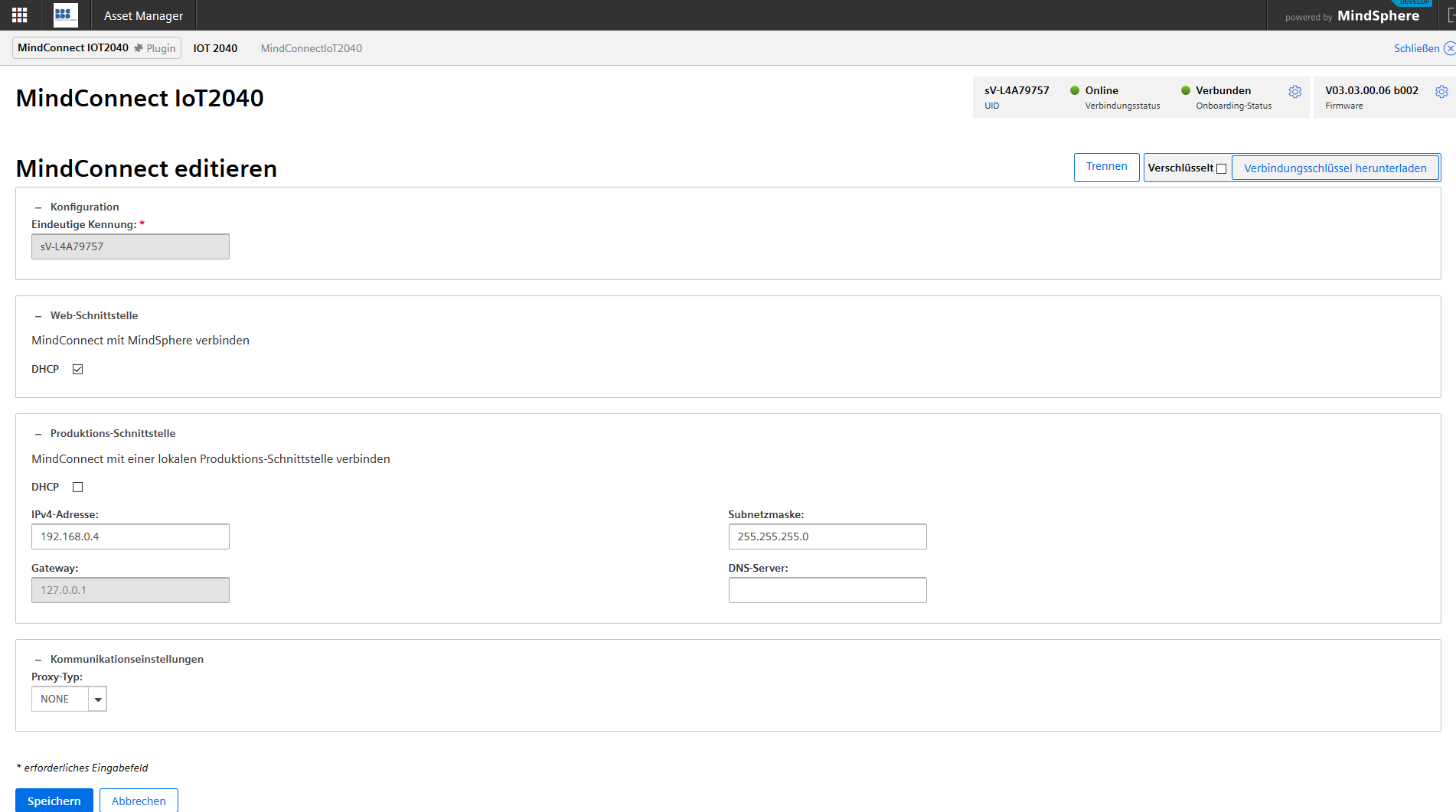The width and height of the screenshot is (1456, 812).
Task: Select the IOT 2040 breadcrumb
Action: [215, 48]
